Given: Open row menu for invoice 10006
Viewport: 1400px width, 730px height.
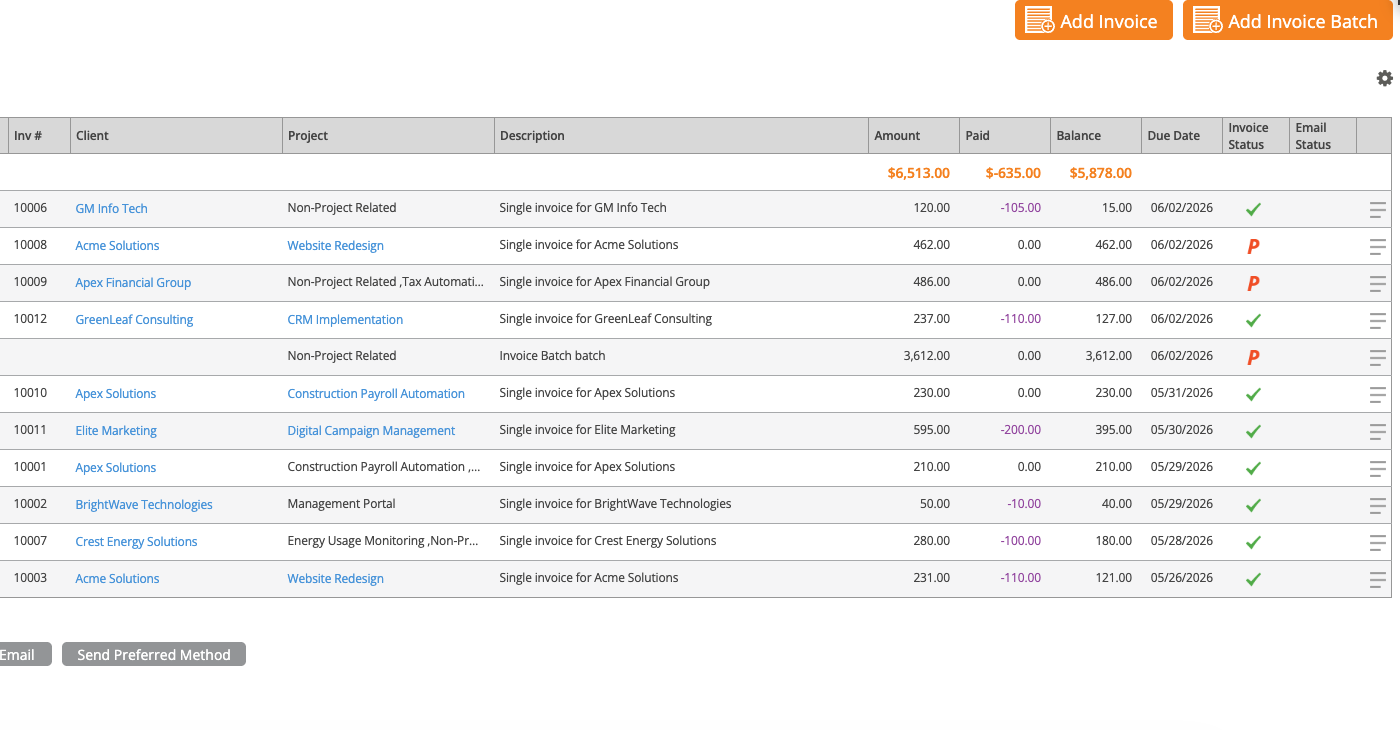Looking at the screenshot, I should [1378, 209].
